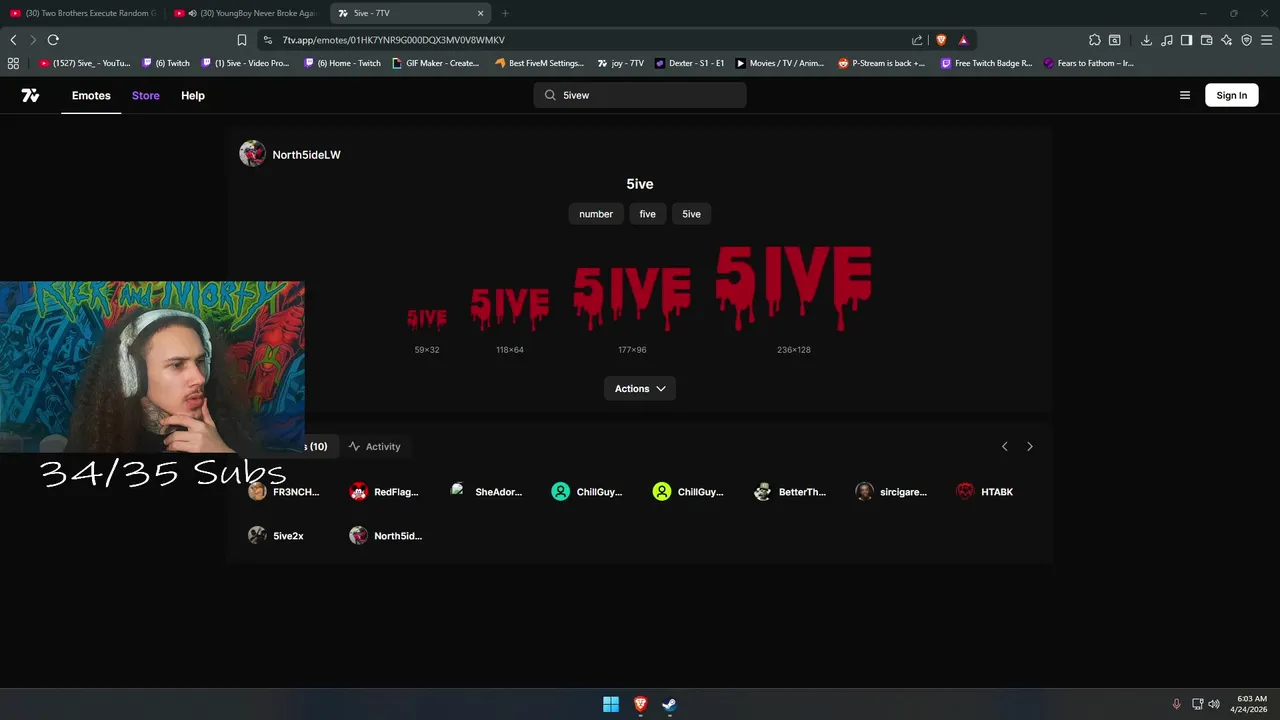
Task: Click the 236×128 5IVE emote preview
Action: pos(794,288)
